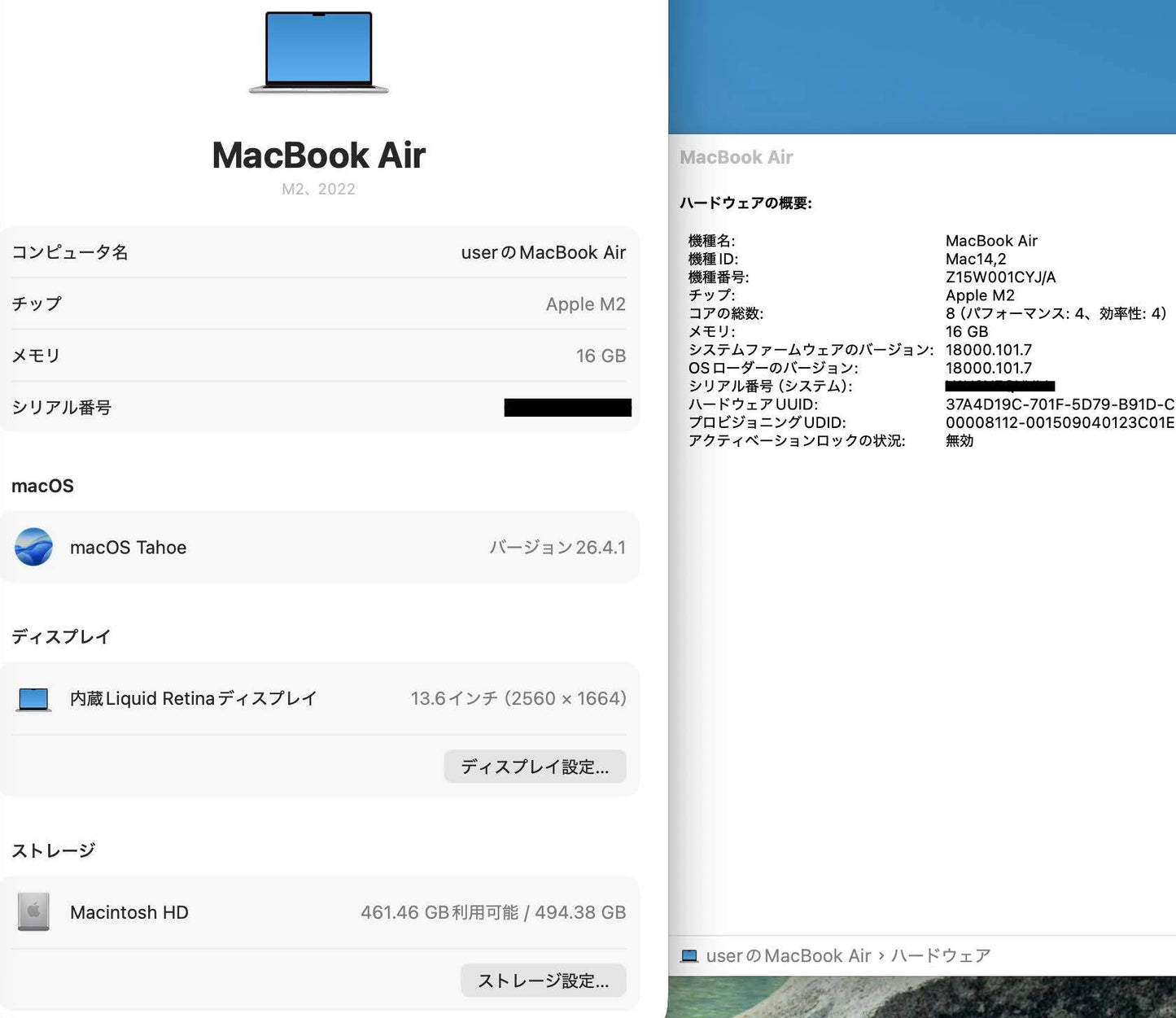This screenshot has height=1018, width=1176.
Task: Click the 16 GB value in System Information
Action: pyautogui.click(x=967, y=331)
